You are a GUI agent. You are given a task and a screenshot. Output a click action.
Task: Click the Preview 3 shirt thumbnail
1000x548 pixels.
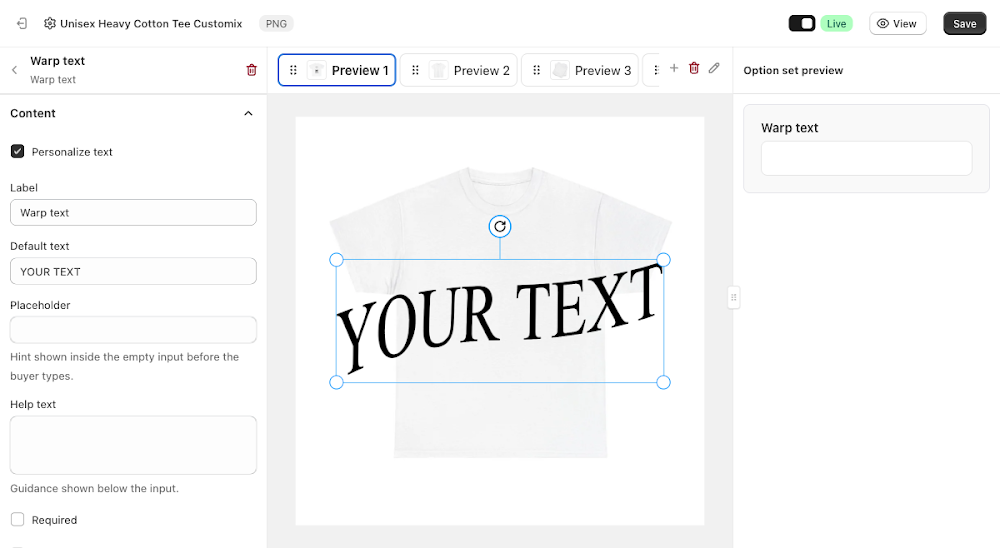[x=559, y=70]
